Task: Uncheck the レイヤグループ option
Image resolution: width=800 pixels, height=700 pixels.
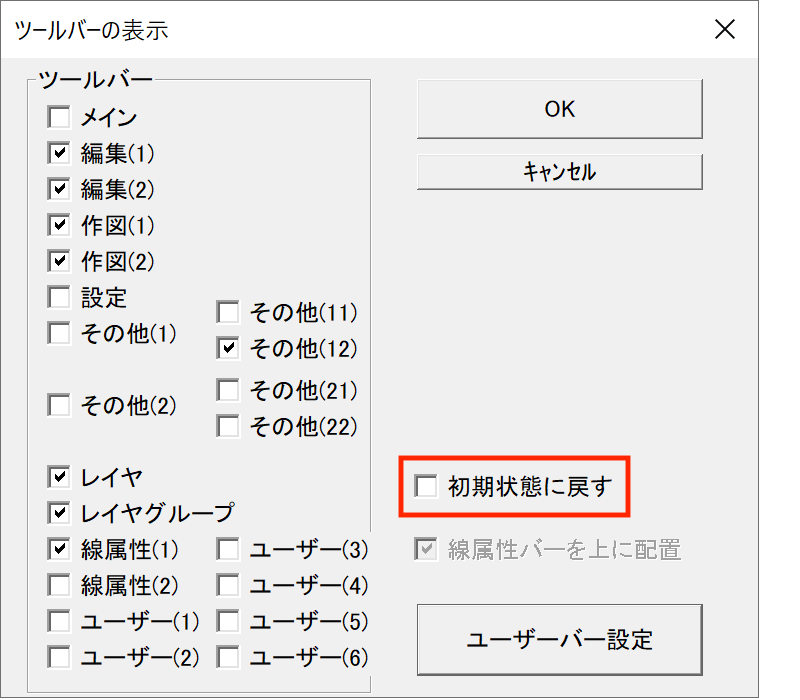Action: [58, 513]
